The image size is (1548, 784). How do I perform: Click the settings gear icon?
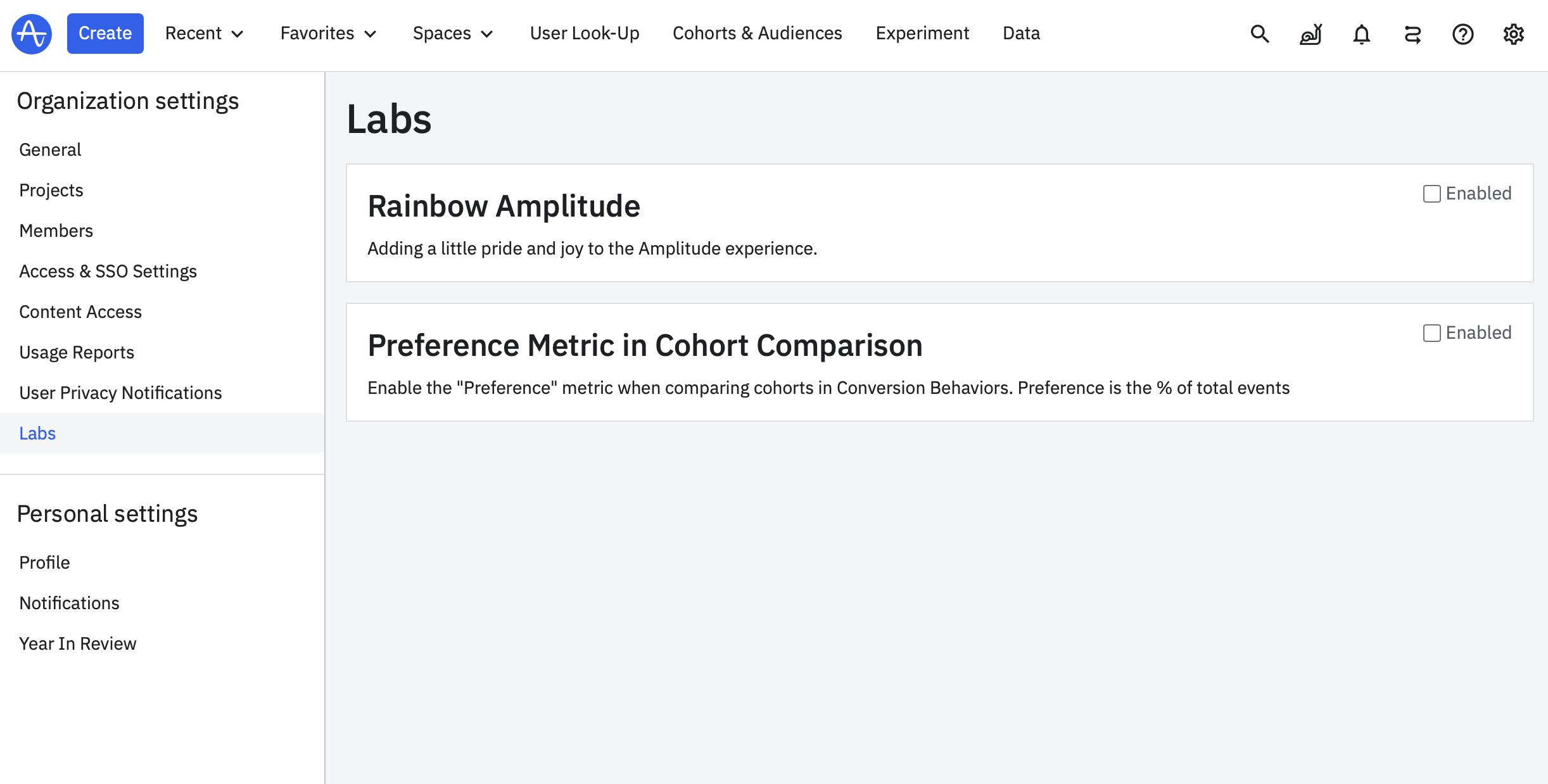[1513, 34]
